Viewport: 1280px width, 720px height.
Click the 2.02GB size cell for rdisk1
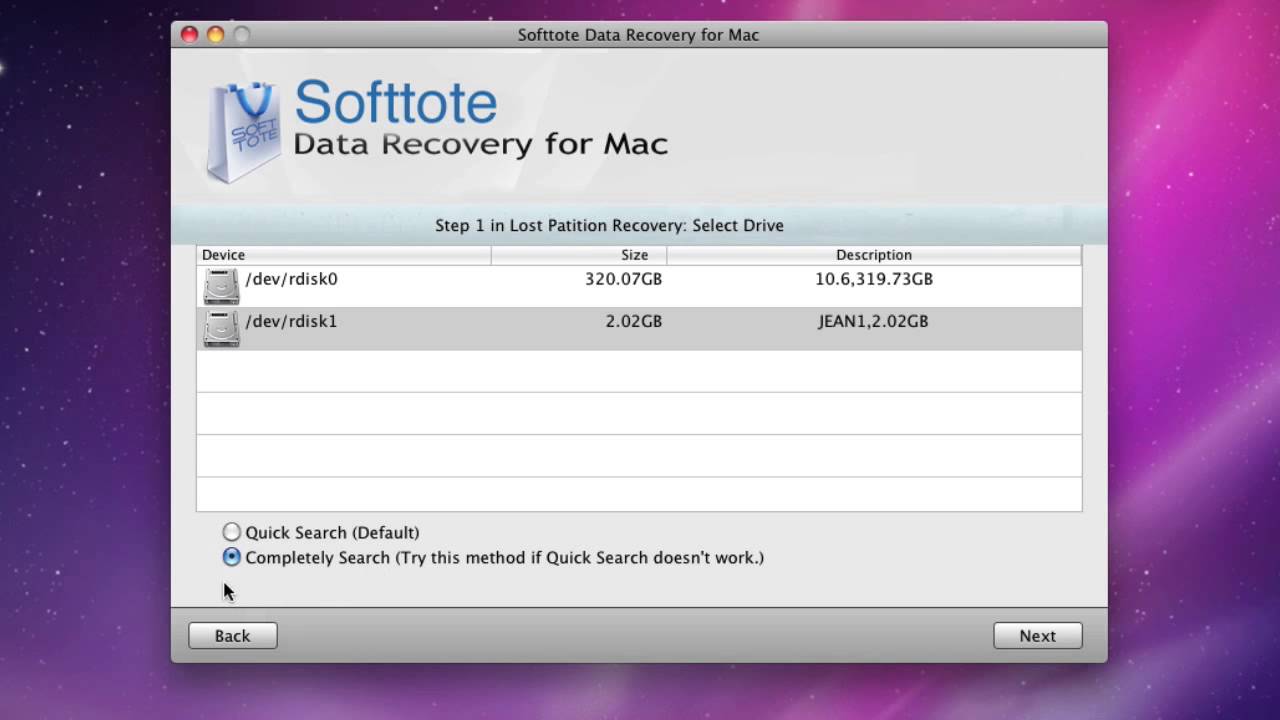(x=633, y=321)
